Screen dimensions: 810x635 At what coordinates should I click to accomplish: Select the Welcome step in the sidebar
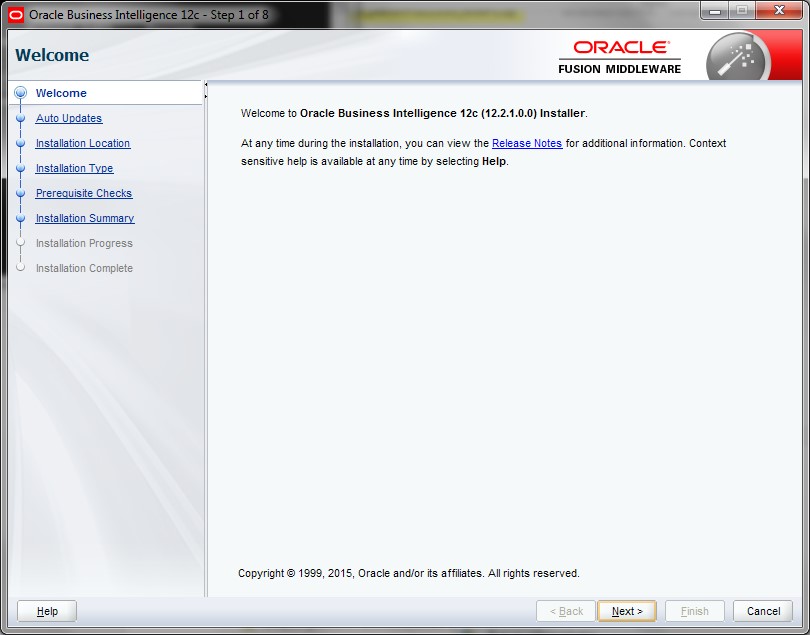(x=61, y=93)
